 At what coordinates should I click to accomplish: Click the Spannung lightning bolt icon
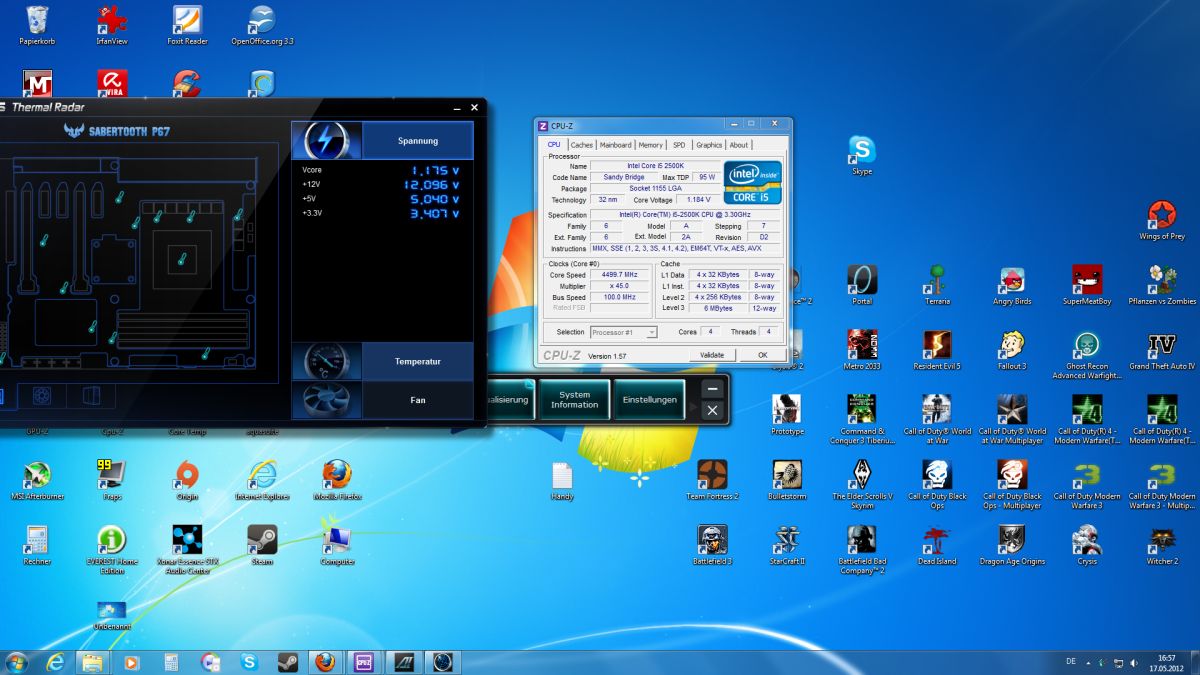(x=326, y=140)
